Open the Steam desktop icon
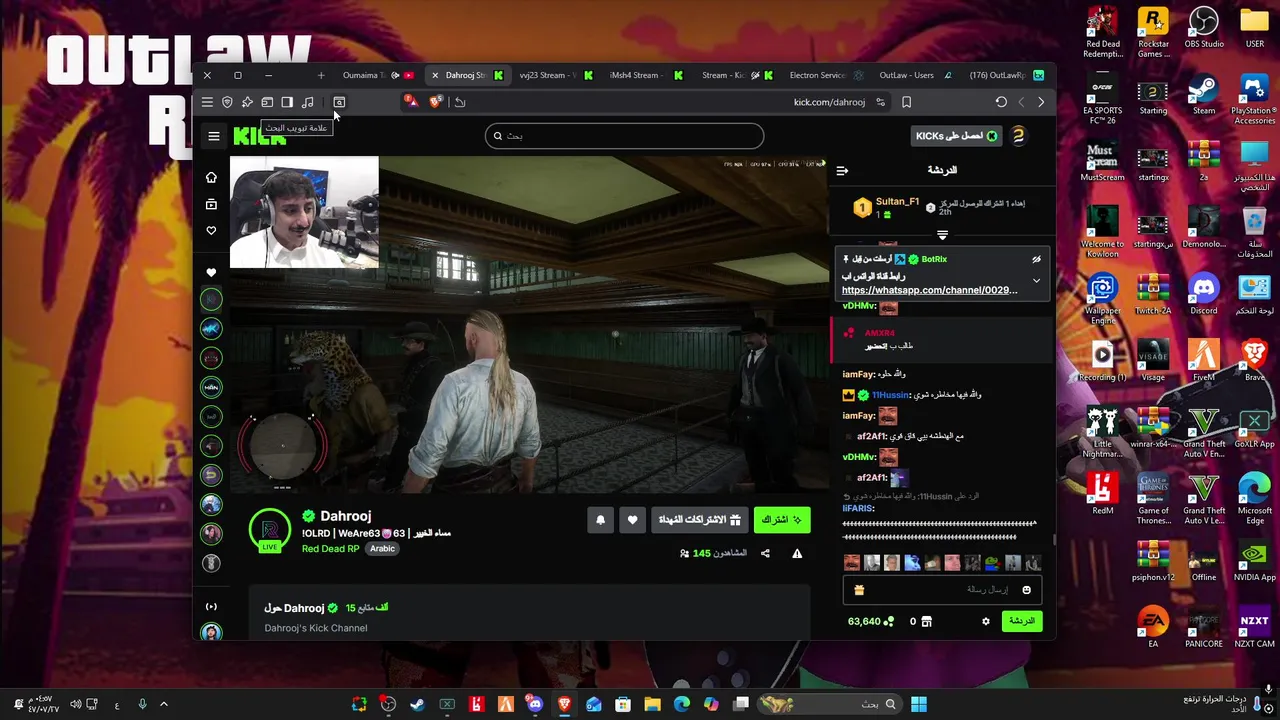 (x=1204, y=95)
